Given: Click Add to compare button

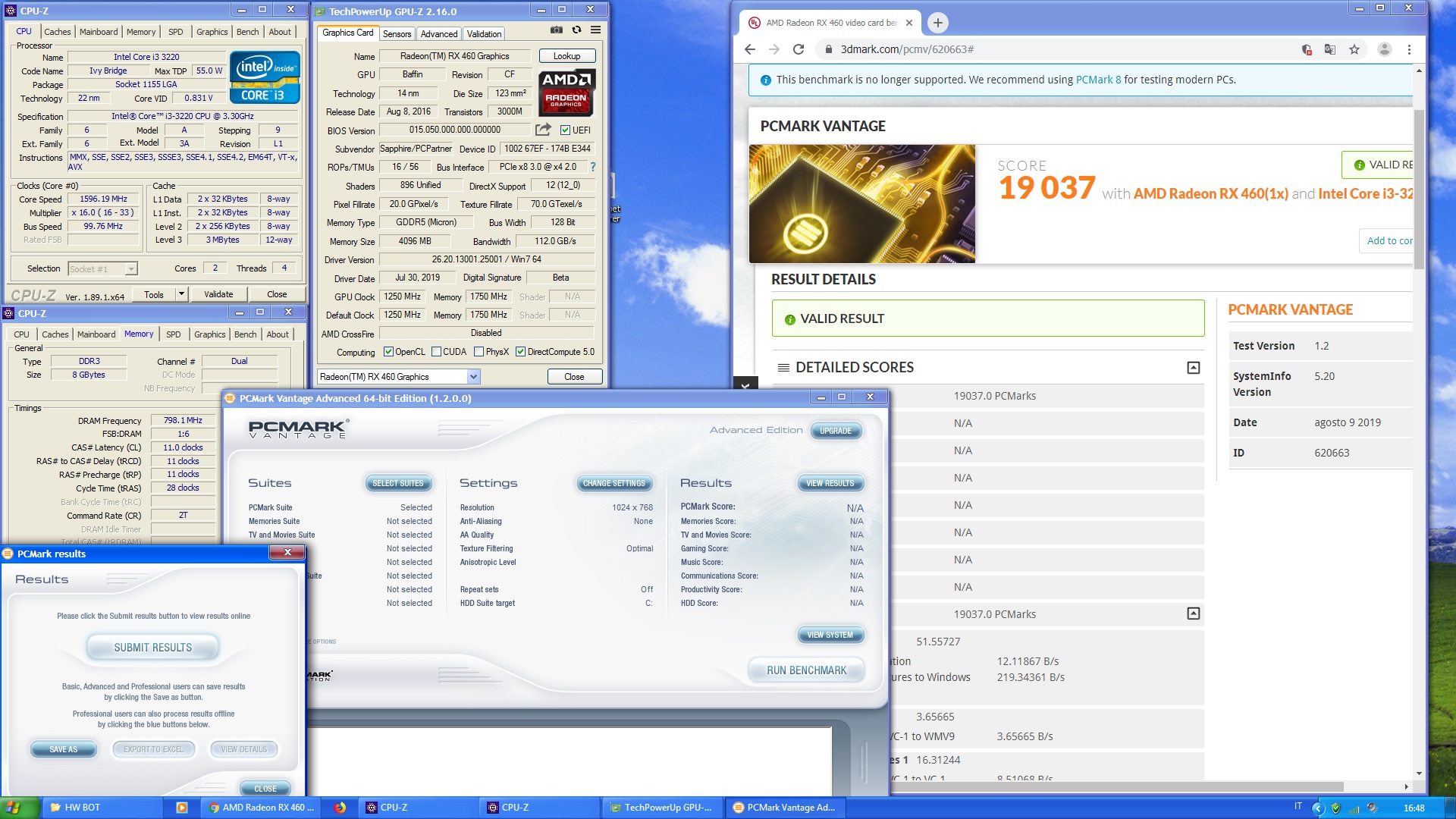Looking at the screenshot, I should (x=1387, y=240).
